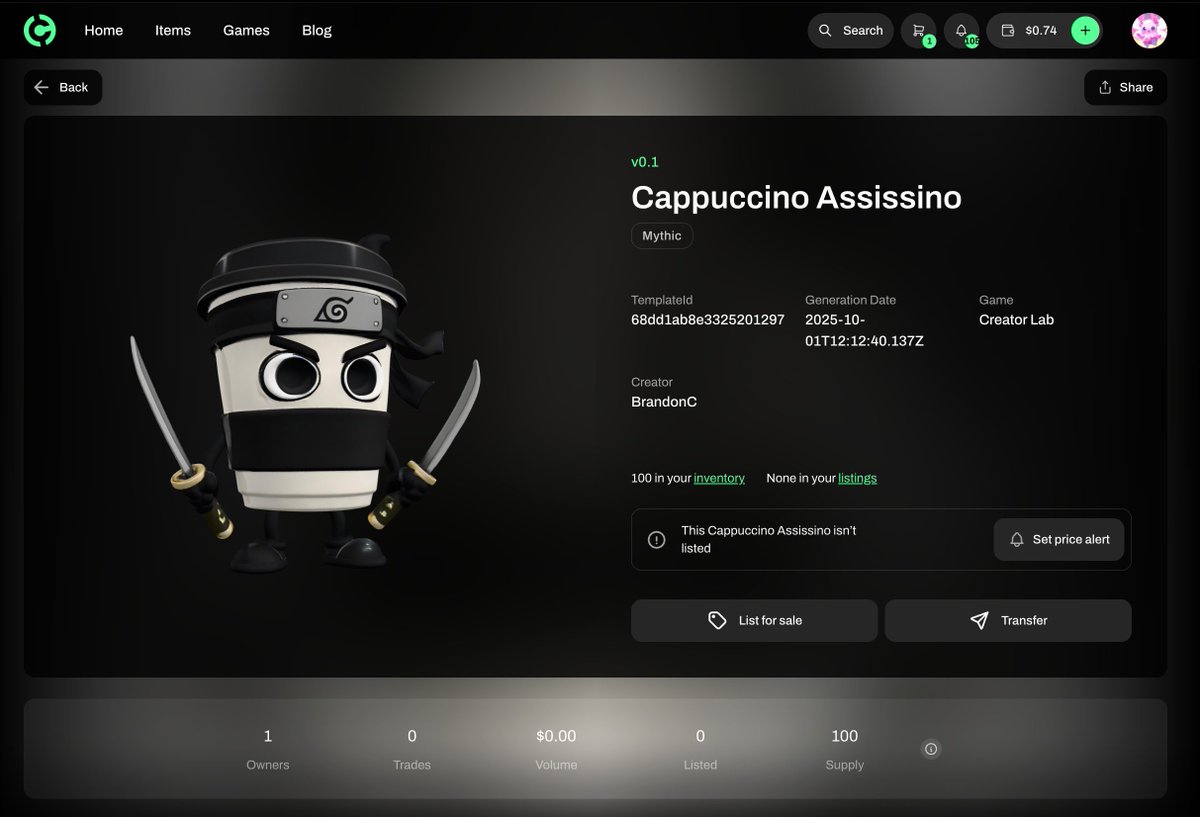Open the Items menu
The image size is (1200, 817).
point(173,30)
